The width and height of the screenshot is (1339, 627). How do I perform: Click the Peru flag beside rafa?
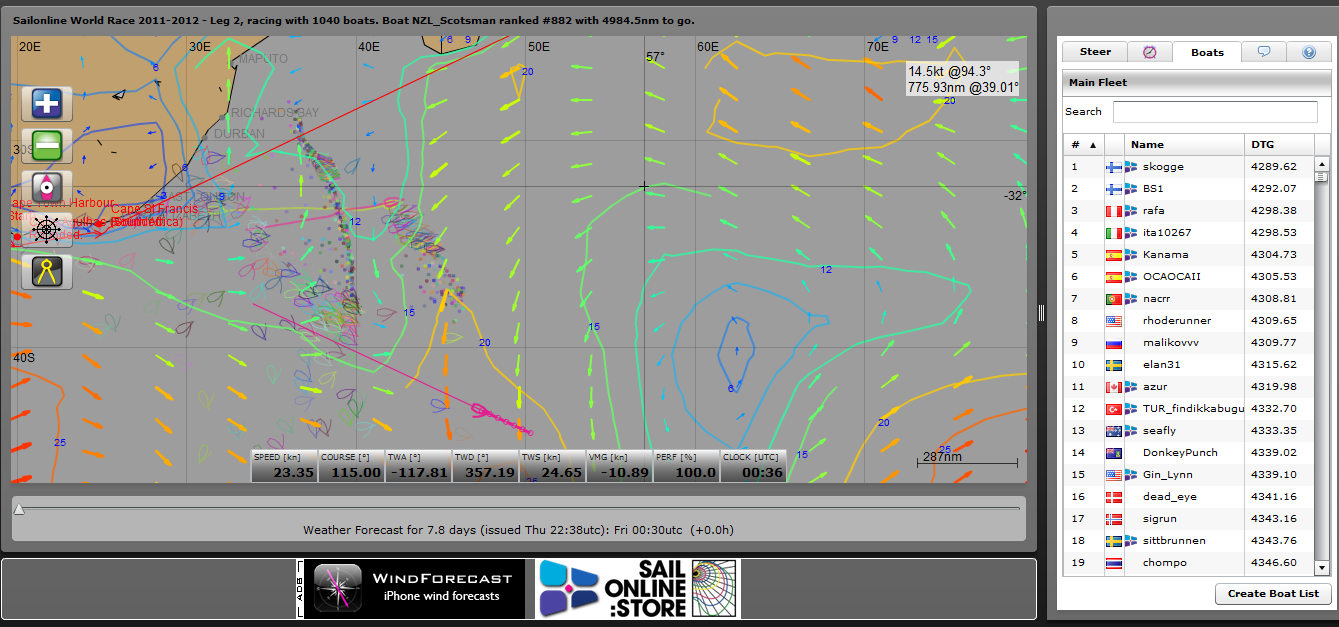1114,211
